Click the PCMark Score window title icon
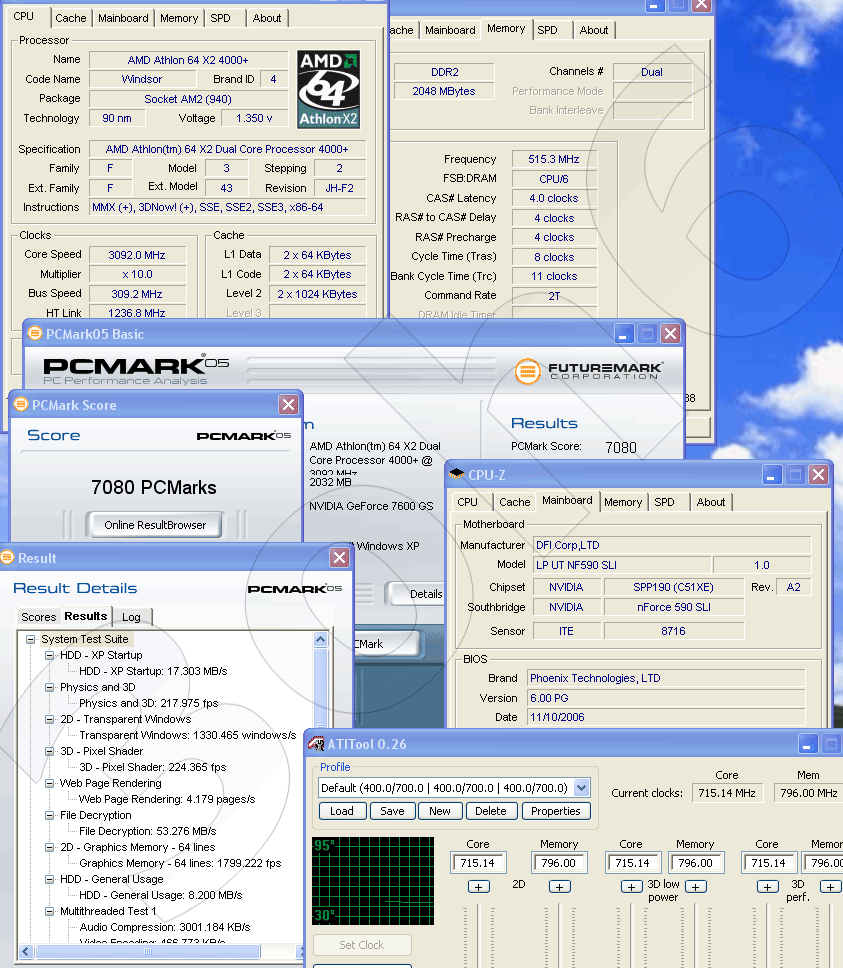Image resolution: width=843 pixels, height=968 pixels. pos(21,404)
